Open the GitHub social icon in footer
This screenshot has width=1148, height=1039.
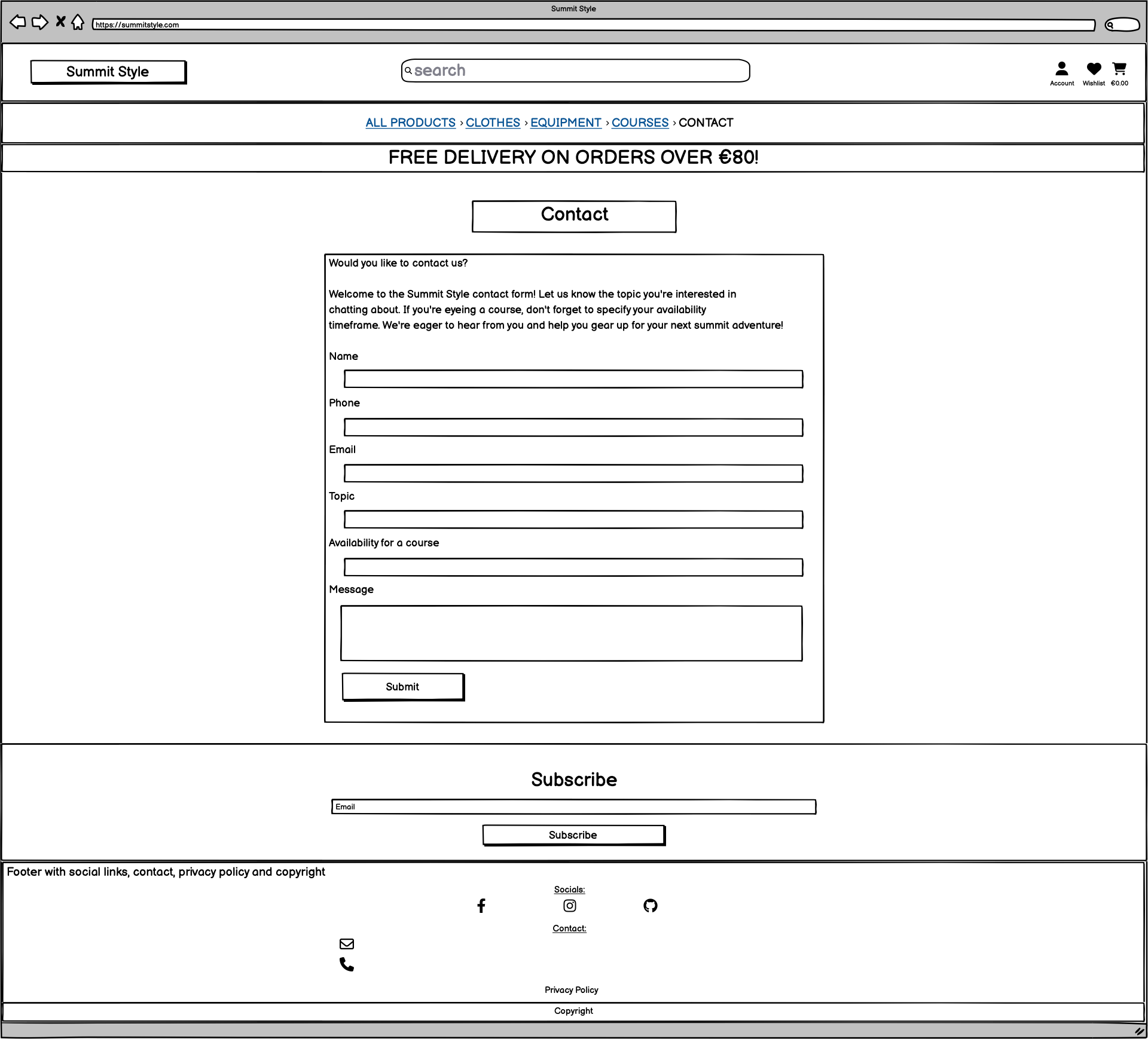(x=651, y=906)
